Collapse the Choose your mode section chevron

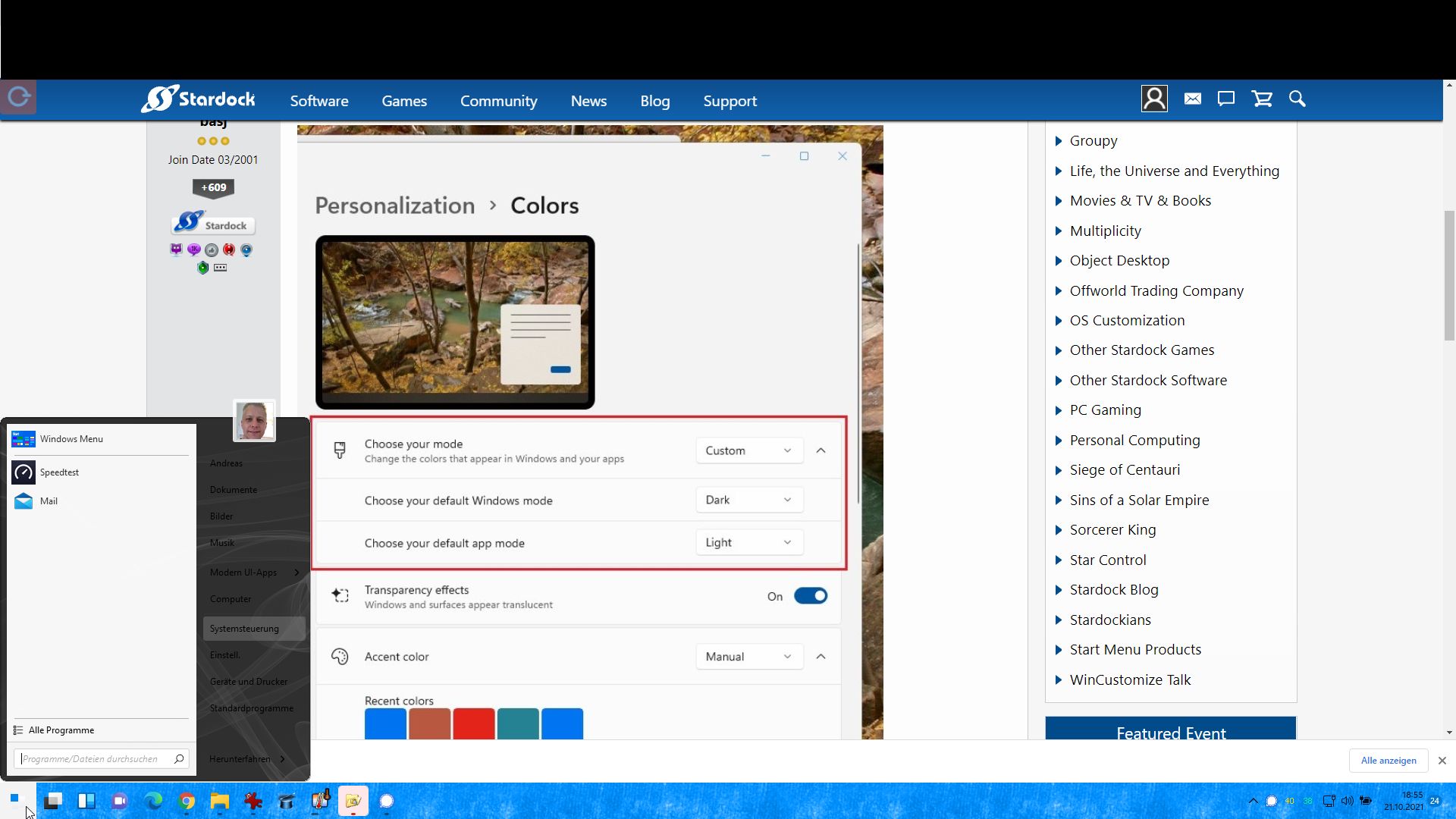point(821,450)
